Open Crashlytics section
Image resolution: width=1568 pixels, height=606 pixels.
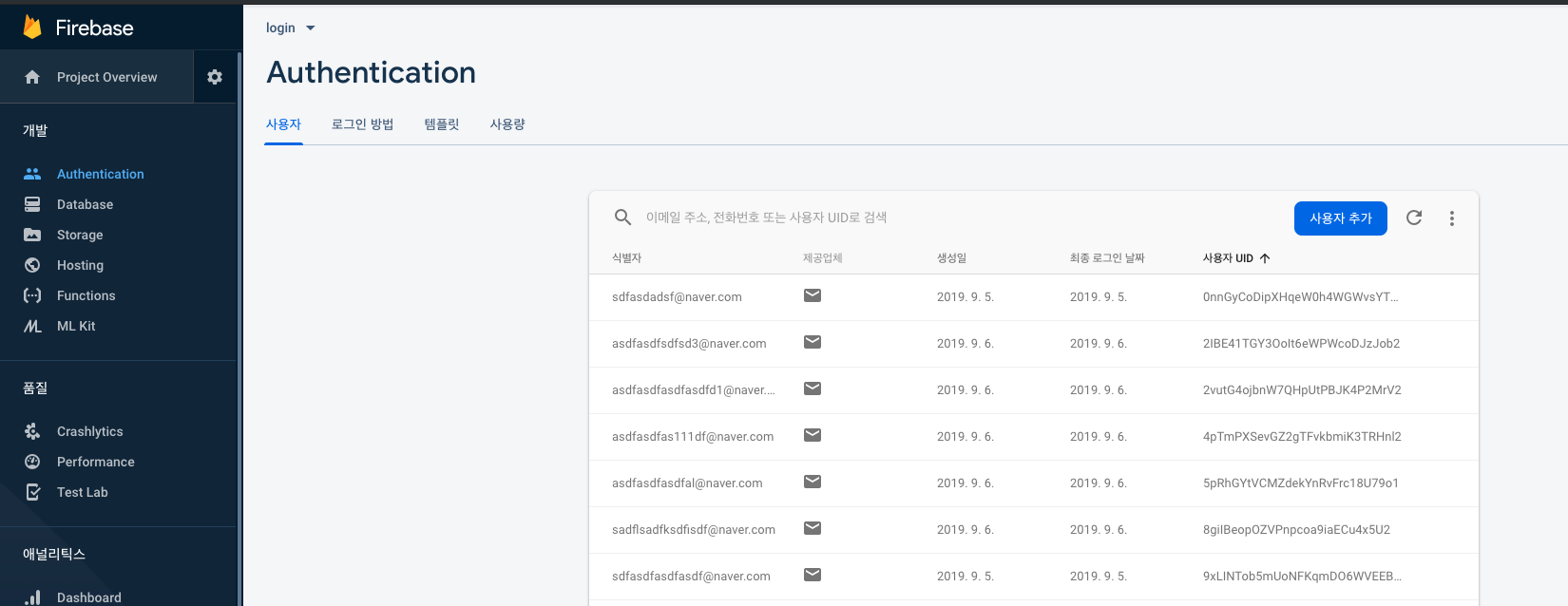point(89,431)
